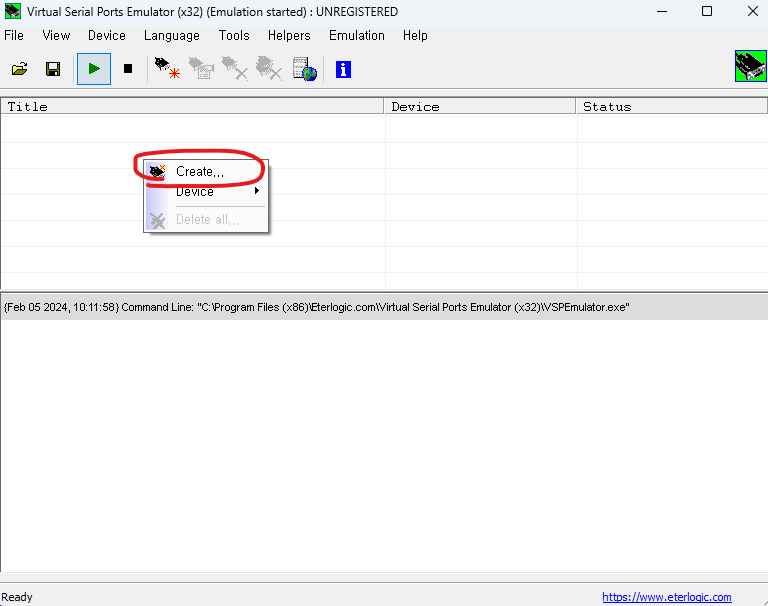Click the Ready status bar text

coord(17,597)
